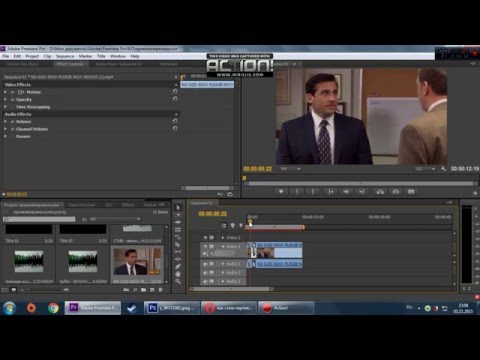
Task: Toggle Video 2 track eye visibility
Action: click(x=205, y=238)
